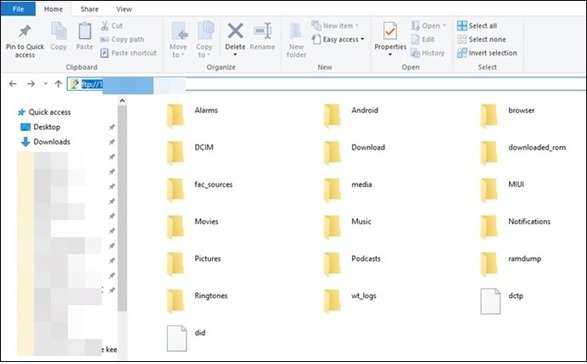Viewport: 587px width, 364px height.
Task: Expand the Delete dropdown arrow
Action: click(x=235, y=55)
